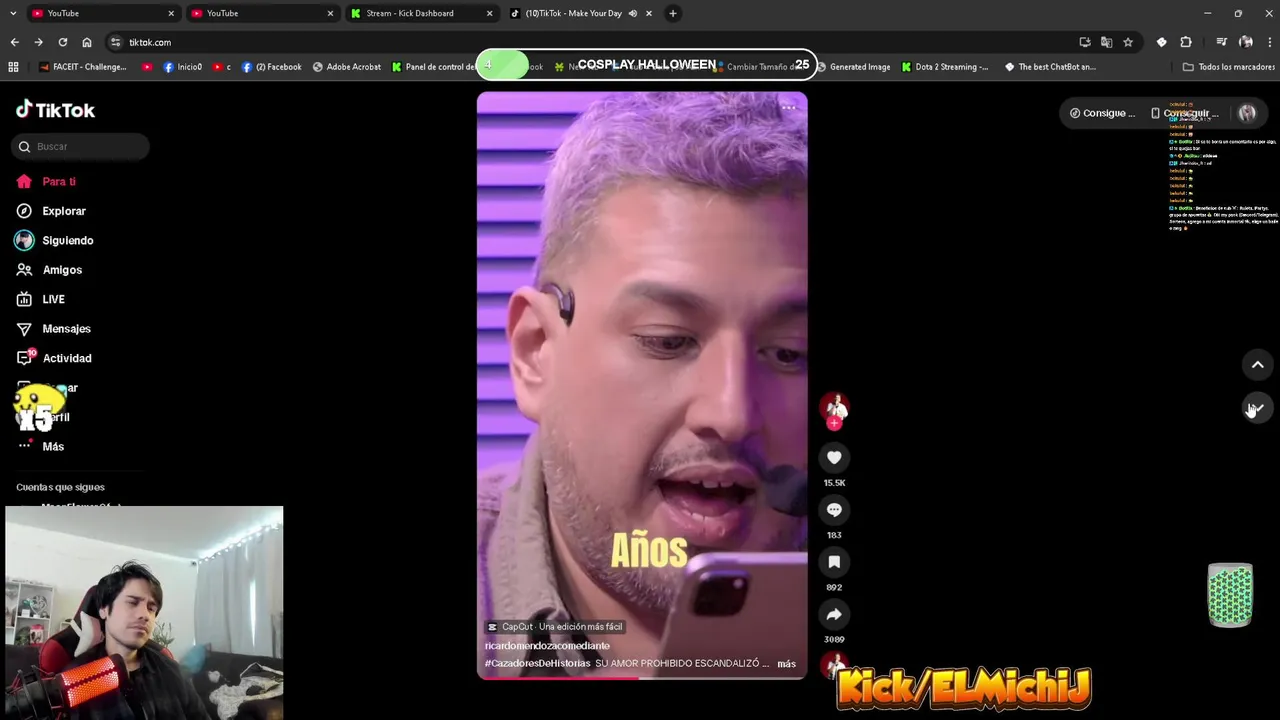This screenshot has width=1280, height=720.
Task: Share the video using the arrow icon
Action: (x=834, y=614)
